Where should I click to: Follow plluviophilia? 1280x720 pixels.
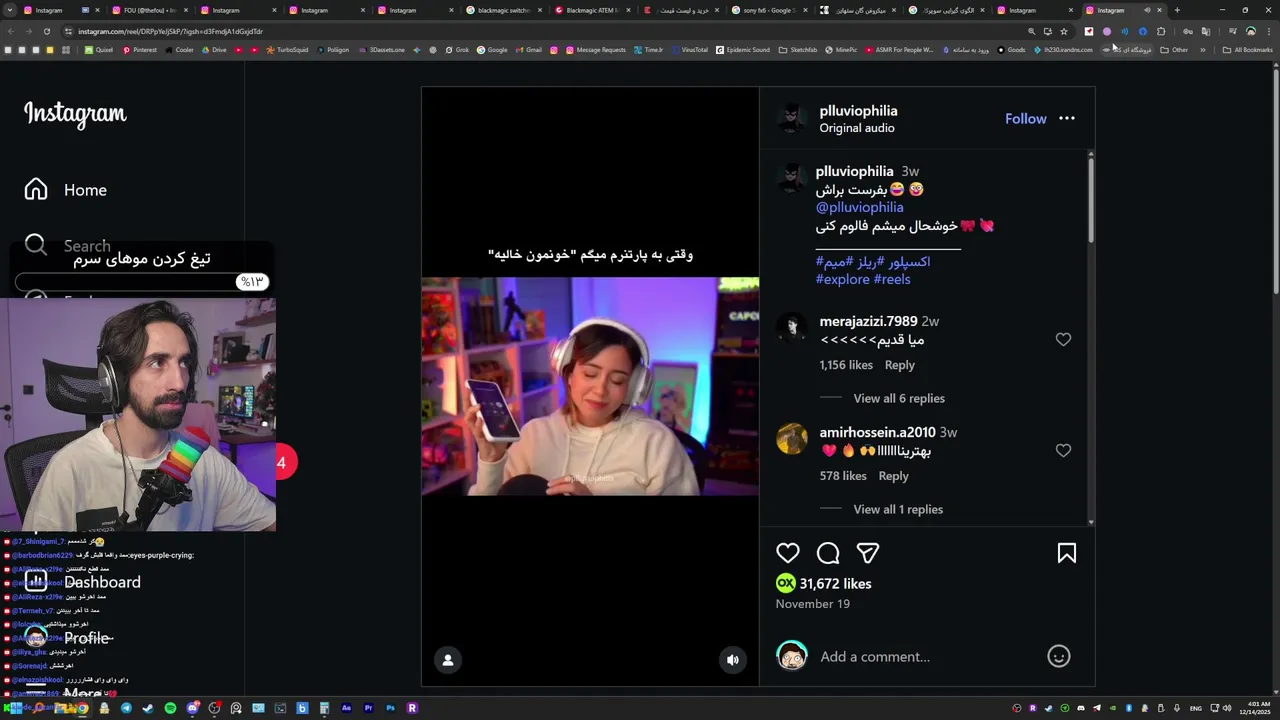[1026, 118]
